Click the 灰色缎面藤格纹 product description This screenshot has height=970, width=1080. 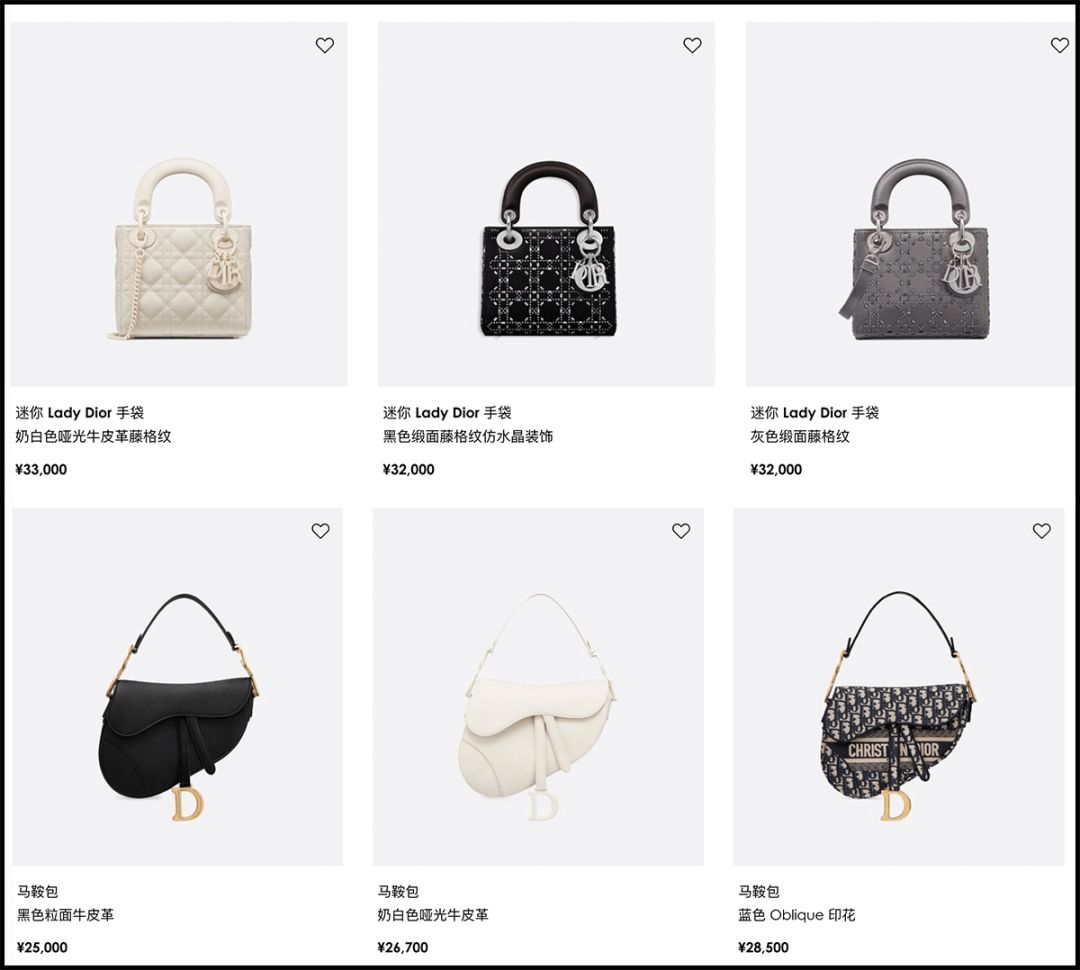click(800, 436)
